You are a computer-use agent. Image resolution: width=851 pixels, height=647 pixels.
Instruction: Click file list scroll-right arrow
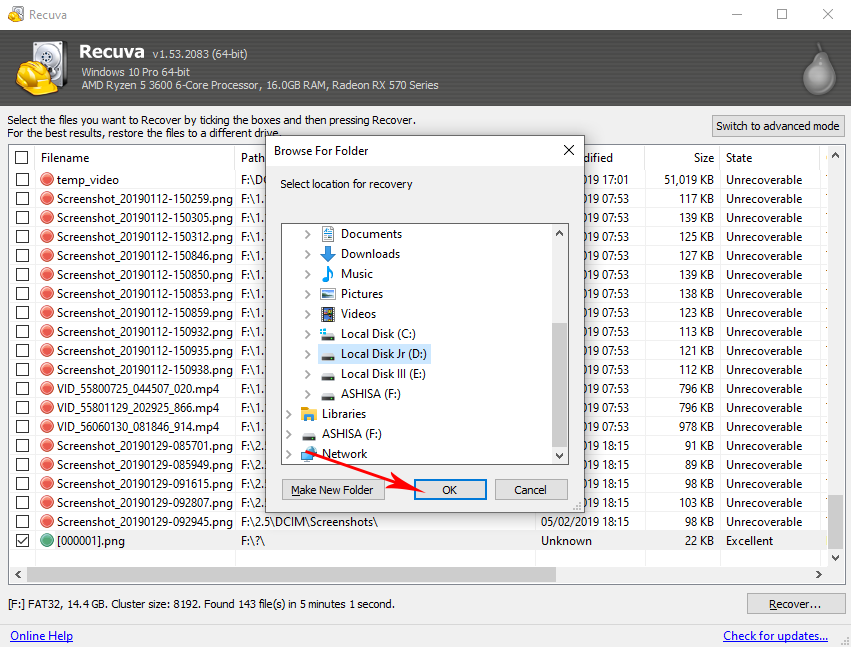tap(818, 574)
